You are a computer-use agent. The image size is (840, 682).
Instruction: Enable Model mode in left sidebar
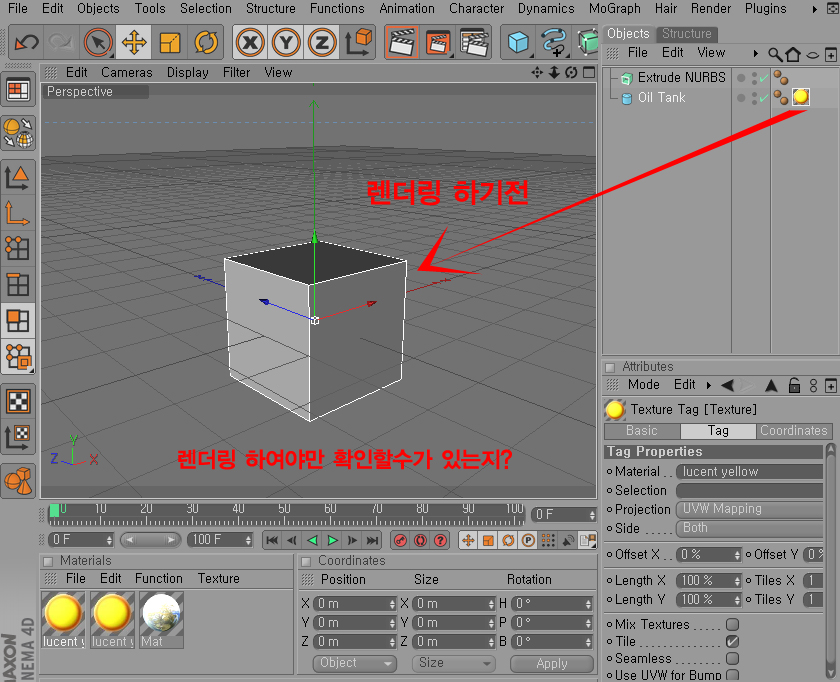click(18, 178)
